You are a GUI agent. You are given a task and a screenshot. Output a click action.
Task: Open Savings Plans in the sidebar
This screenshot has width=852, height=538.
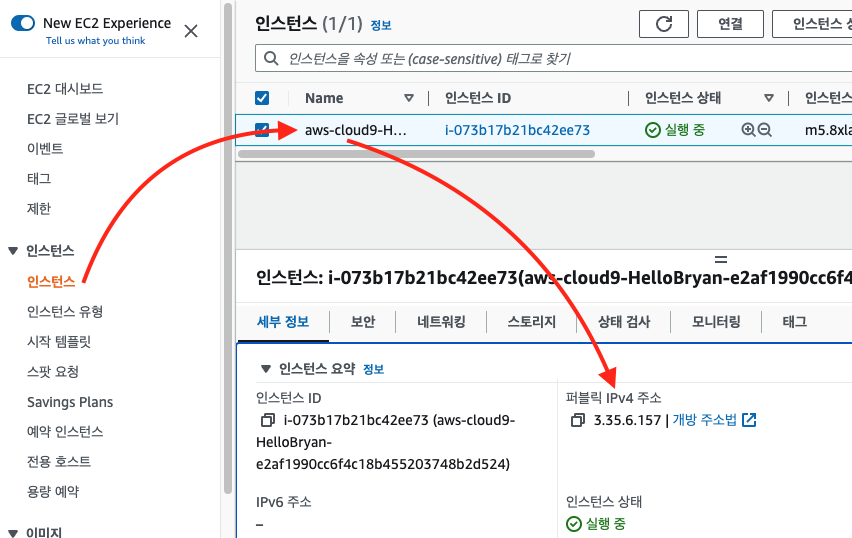70,402
